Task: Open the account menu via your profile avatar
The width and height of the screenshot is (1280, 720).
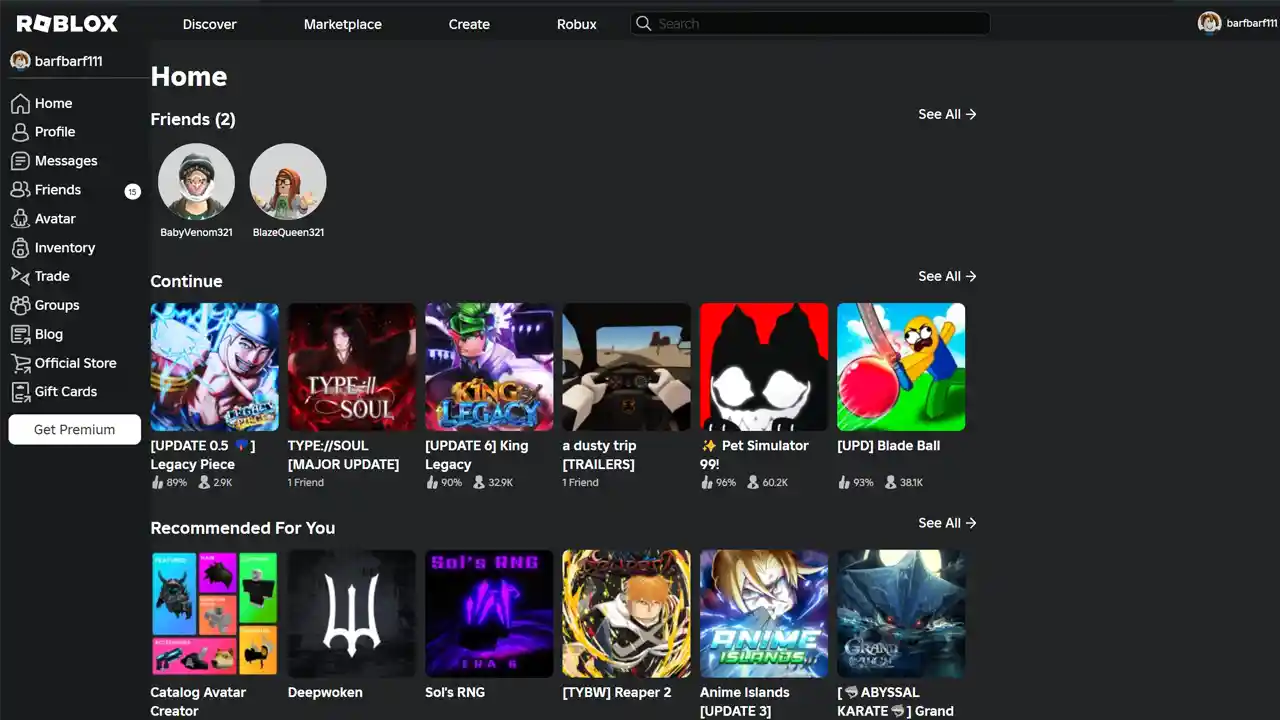Action: 1210,22
